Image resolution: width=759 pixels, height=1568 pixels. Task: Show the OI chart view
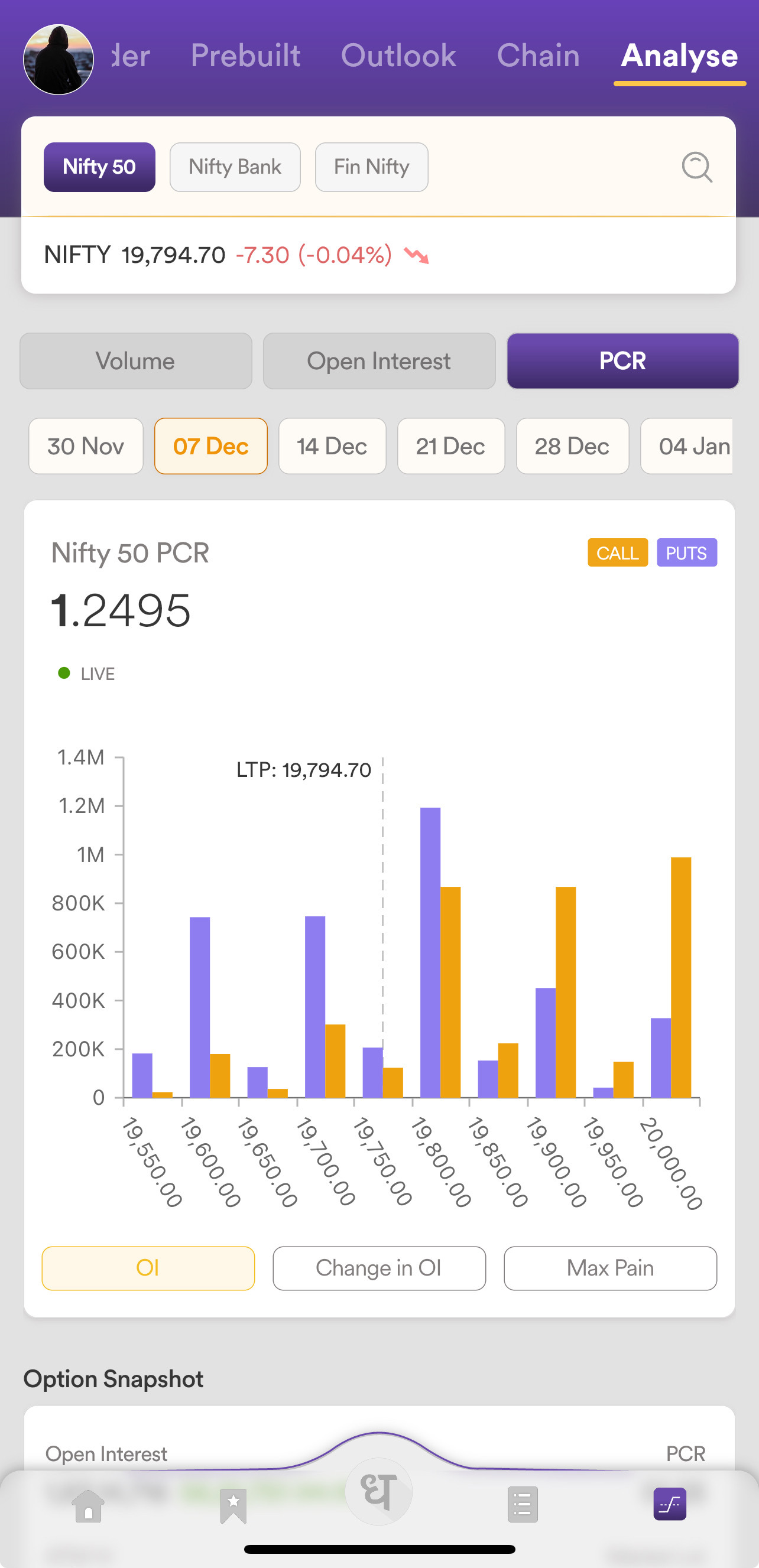148,1268
